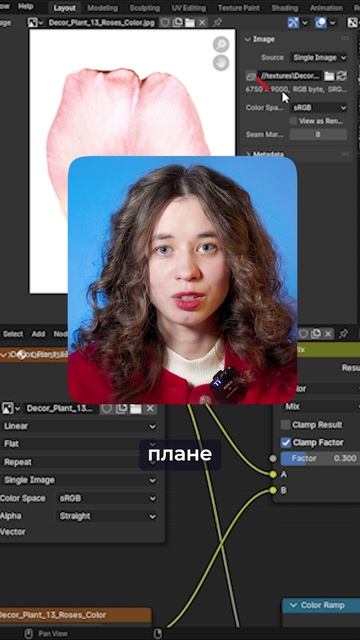This screenshot has width=360, height=640.
Task: Toggle fake user shield in image editor header
Action: (x=165, y=22)
